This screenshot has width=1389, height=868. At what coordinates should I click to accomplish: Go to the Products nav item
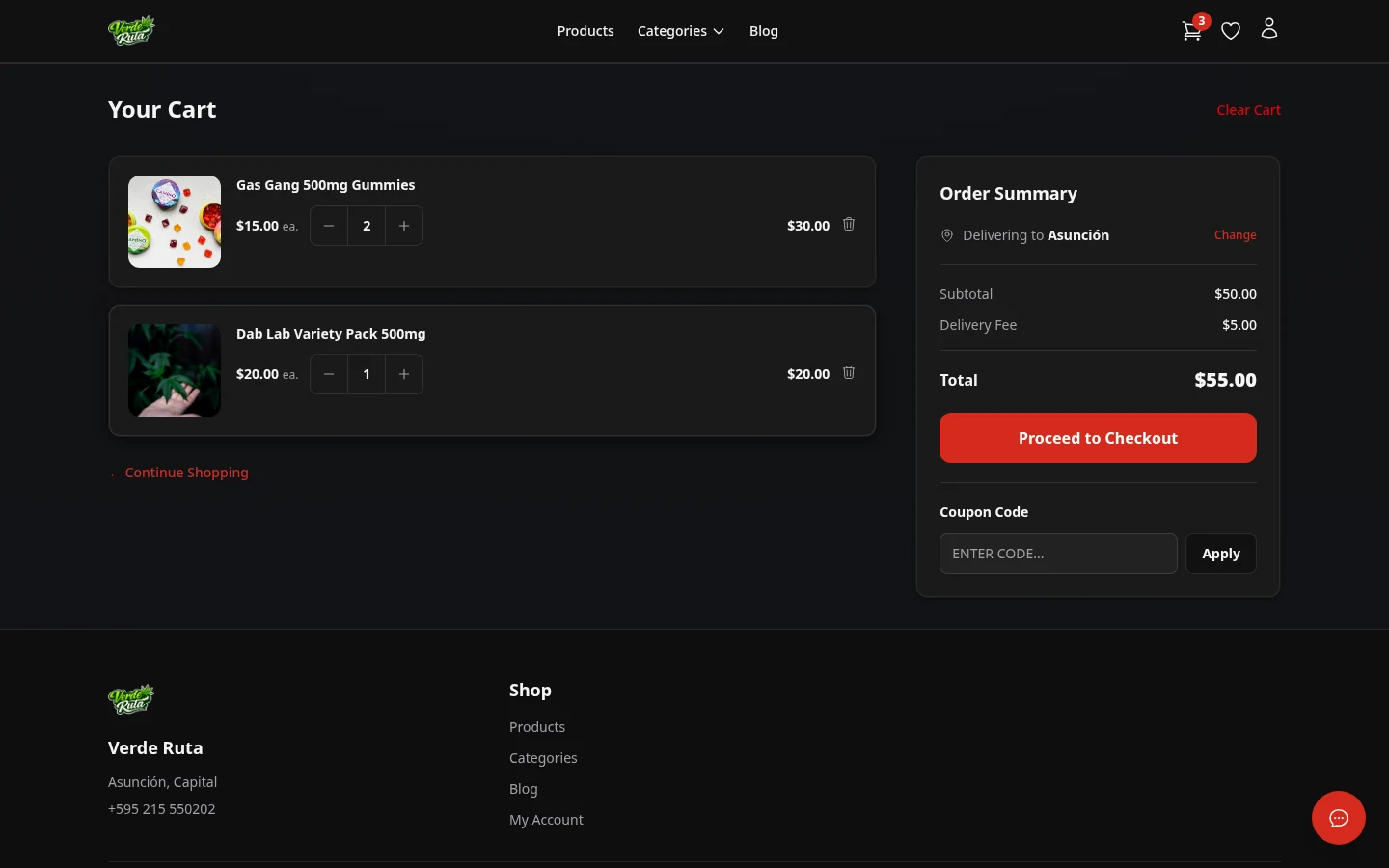(586, 30)
